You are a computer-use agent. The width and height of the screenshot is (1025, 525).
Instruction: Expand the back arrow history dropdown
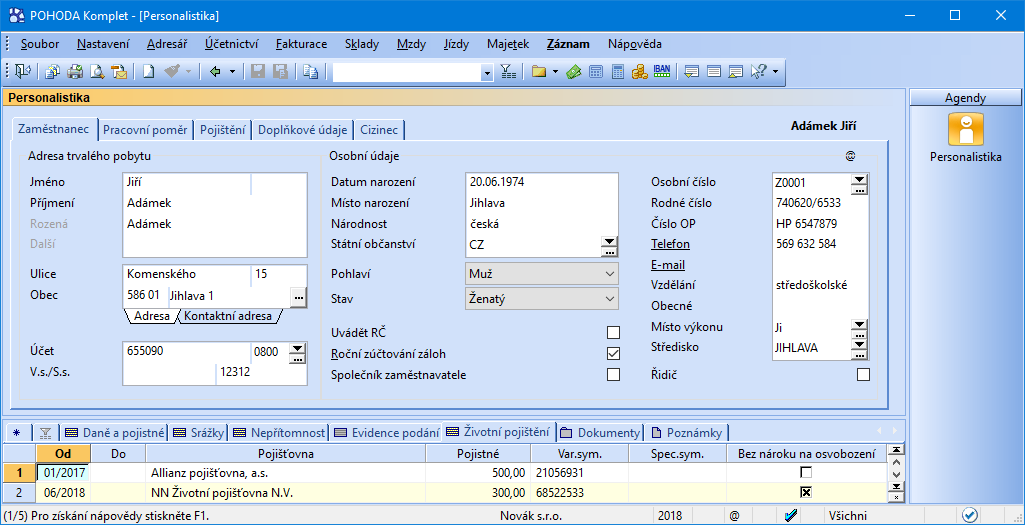(x=232, y=72)
